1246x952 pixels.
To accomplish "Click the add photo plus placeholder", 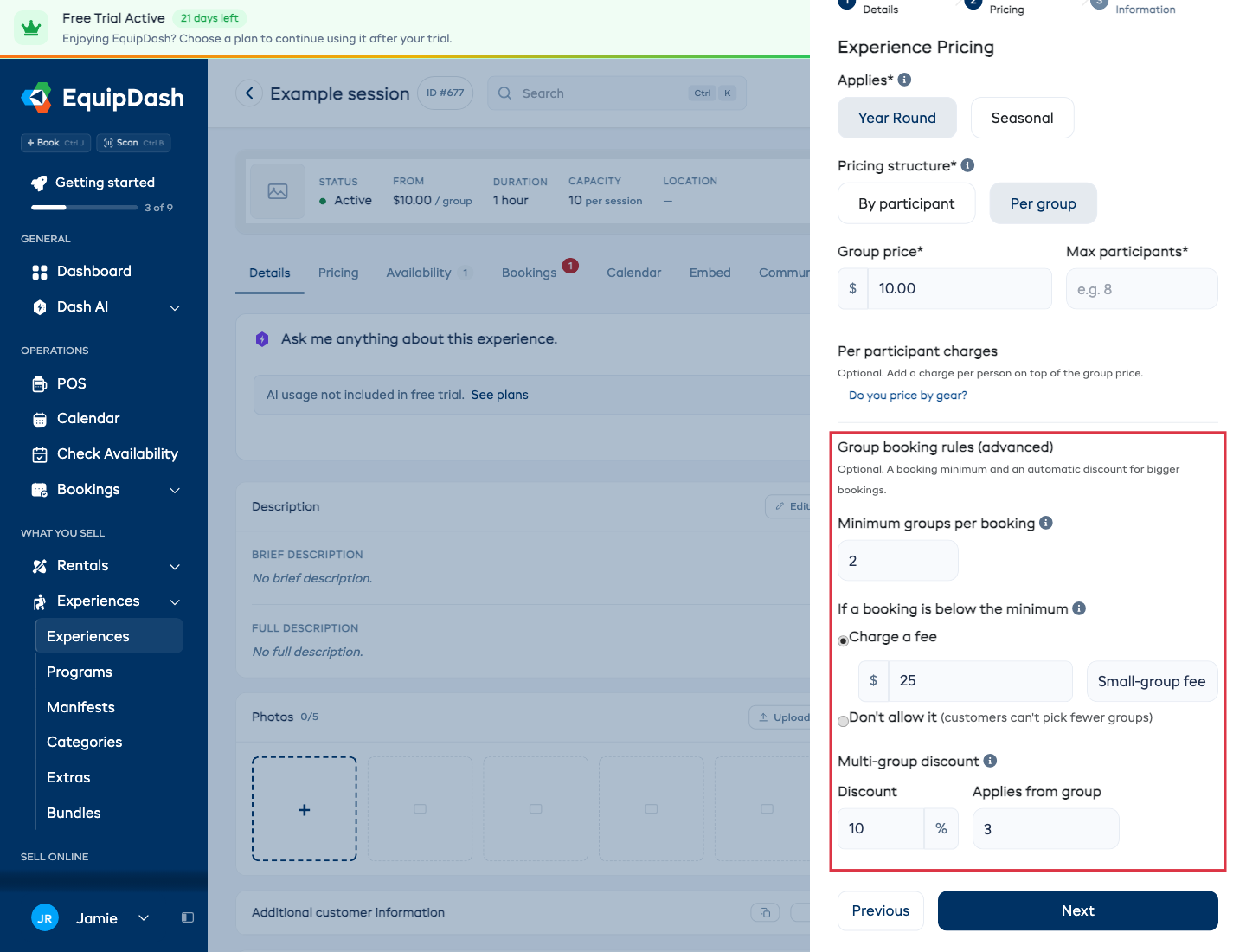I will [305, 809].
